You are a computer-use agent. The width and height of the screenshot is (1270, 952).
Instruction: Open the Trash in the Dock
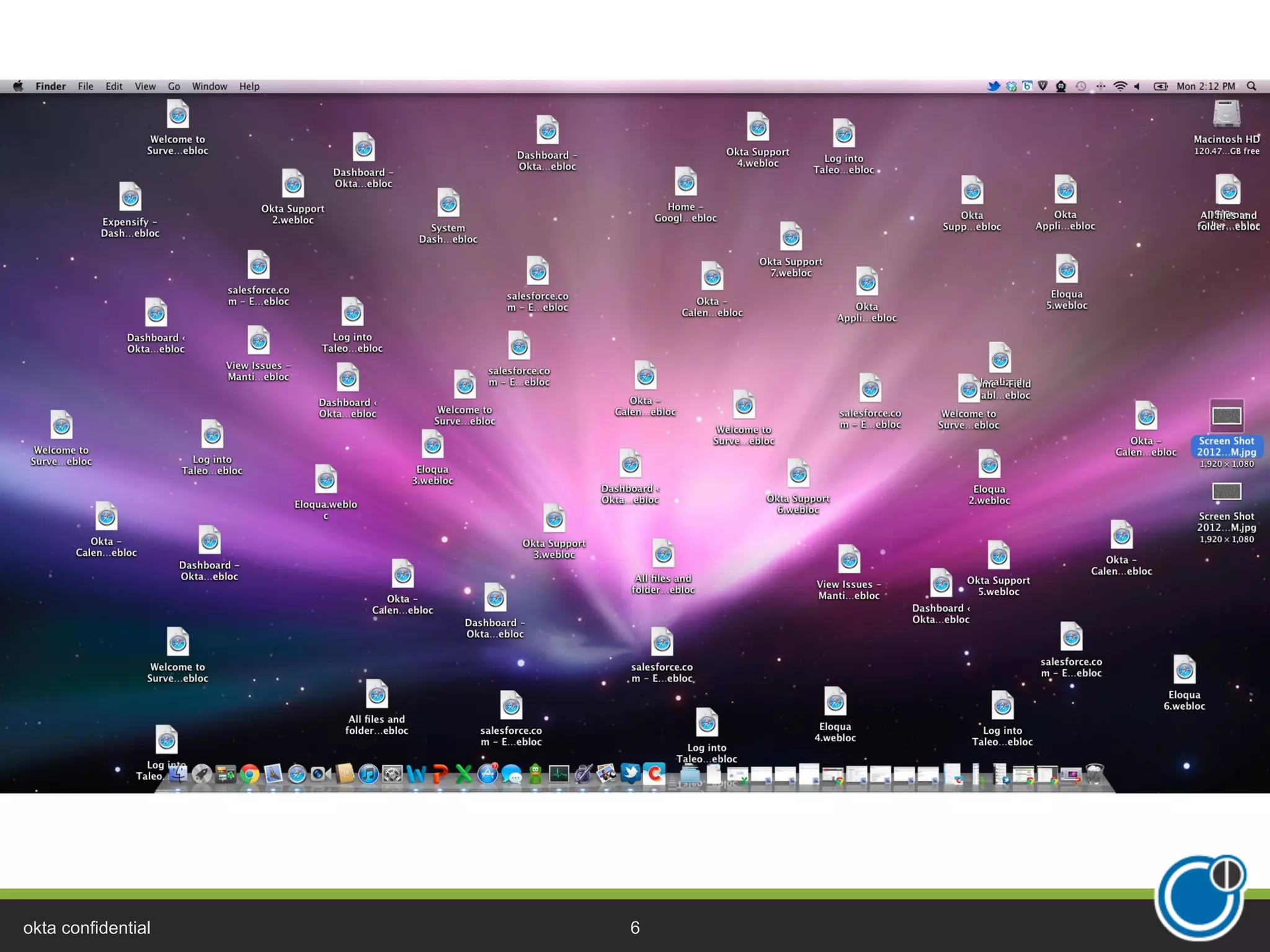pyautogui.click(x=1095, y=774)
